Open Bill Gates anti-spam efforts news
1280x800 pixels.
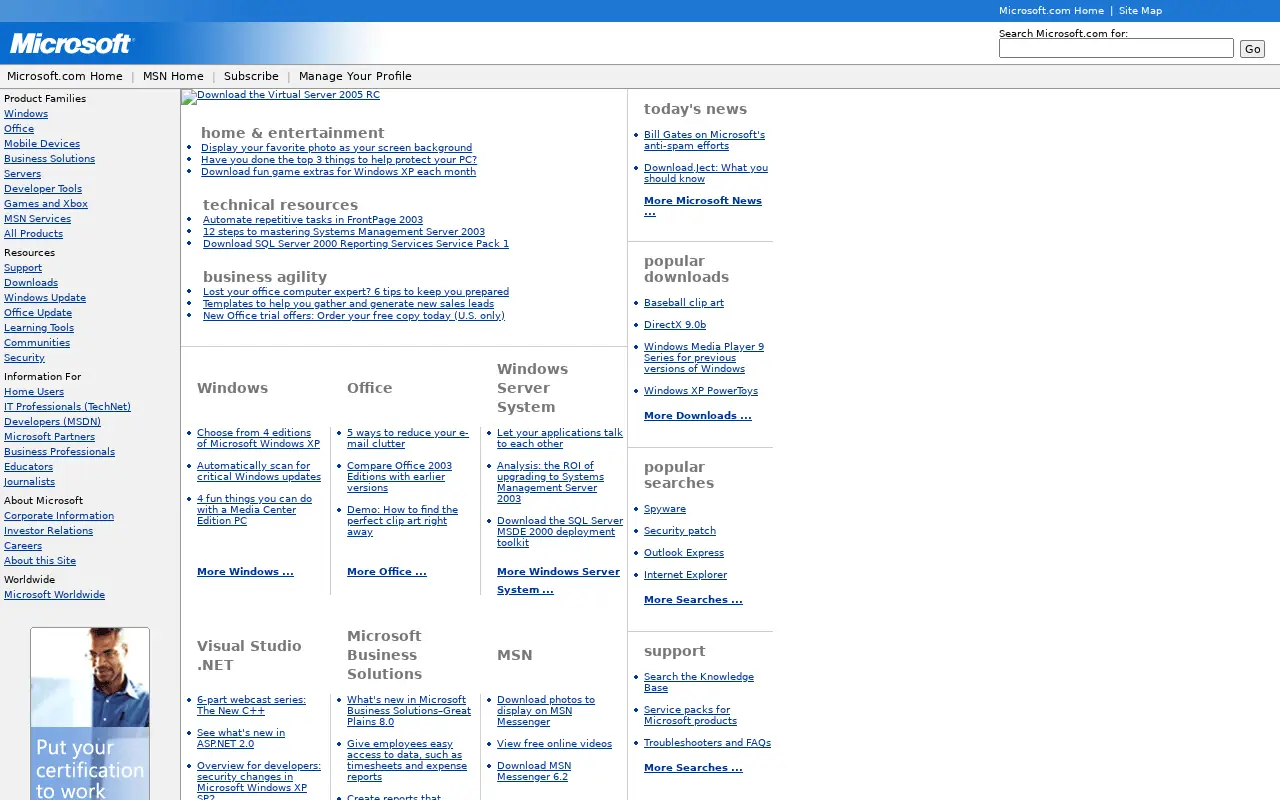tap(704, 140)
